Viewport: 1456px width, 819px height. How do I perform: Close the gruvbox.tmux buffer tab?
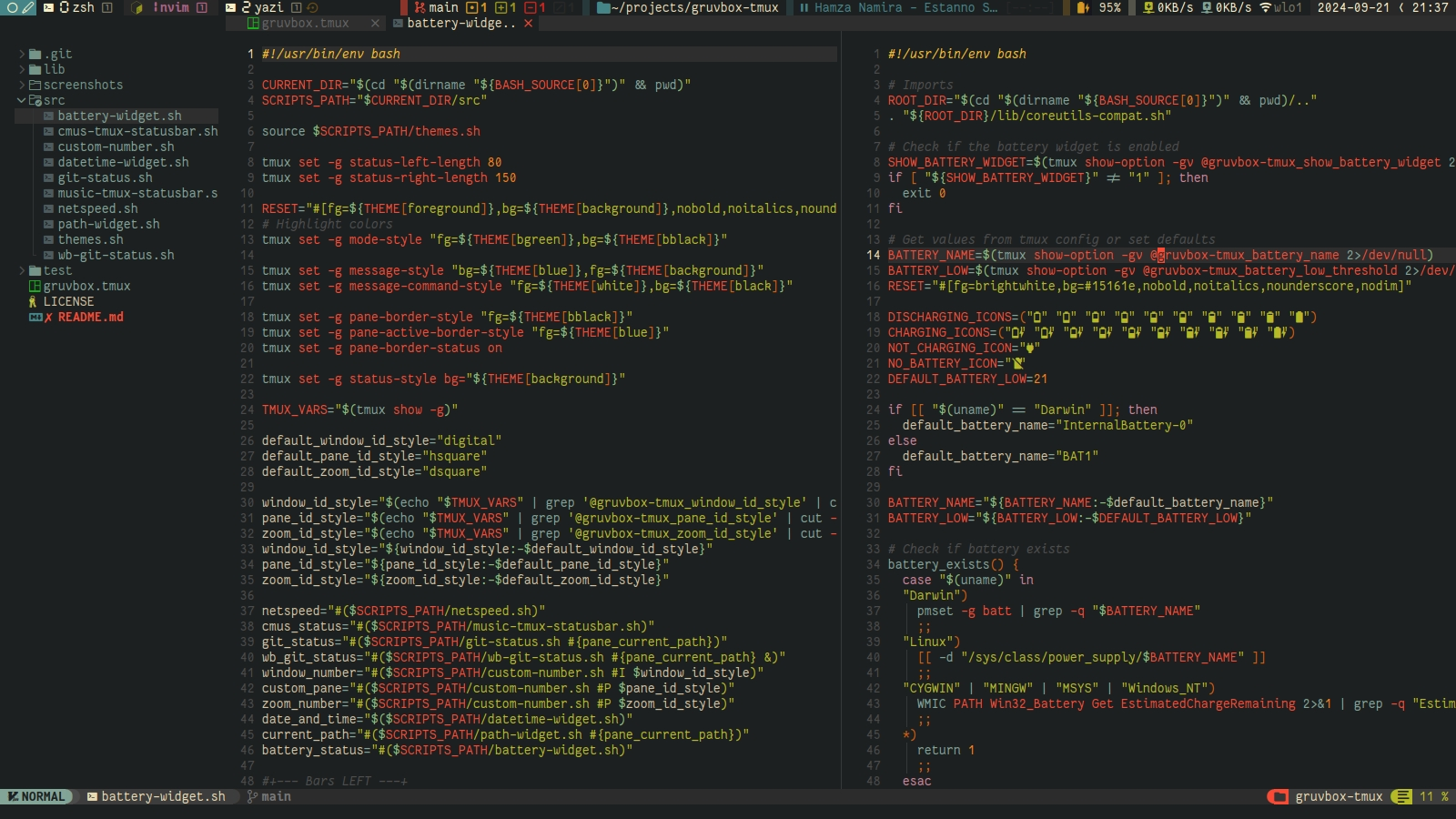point(375,23)
